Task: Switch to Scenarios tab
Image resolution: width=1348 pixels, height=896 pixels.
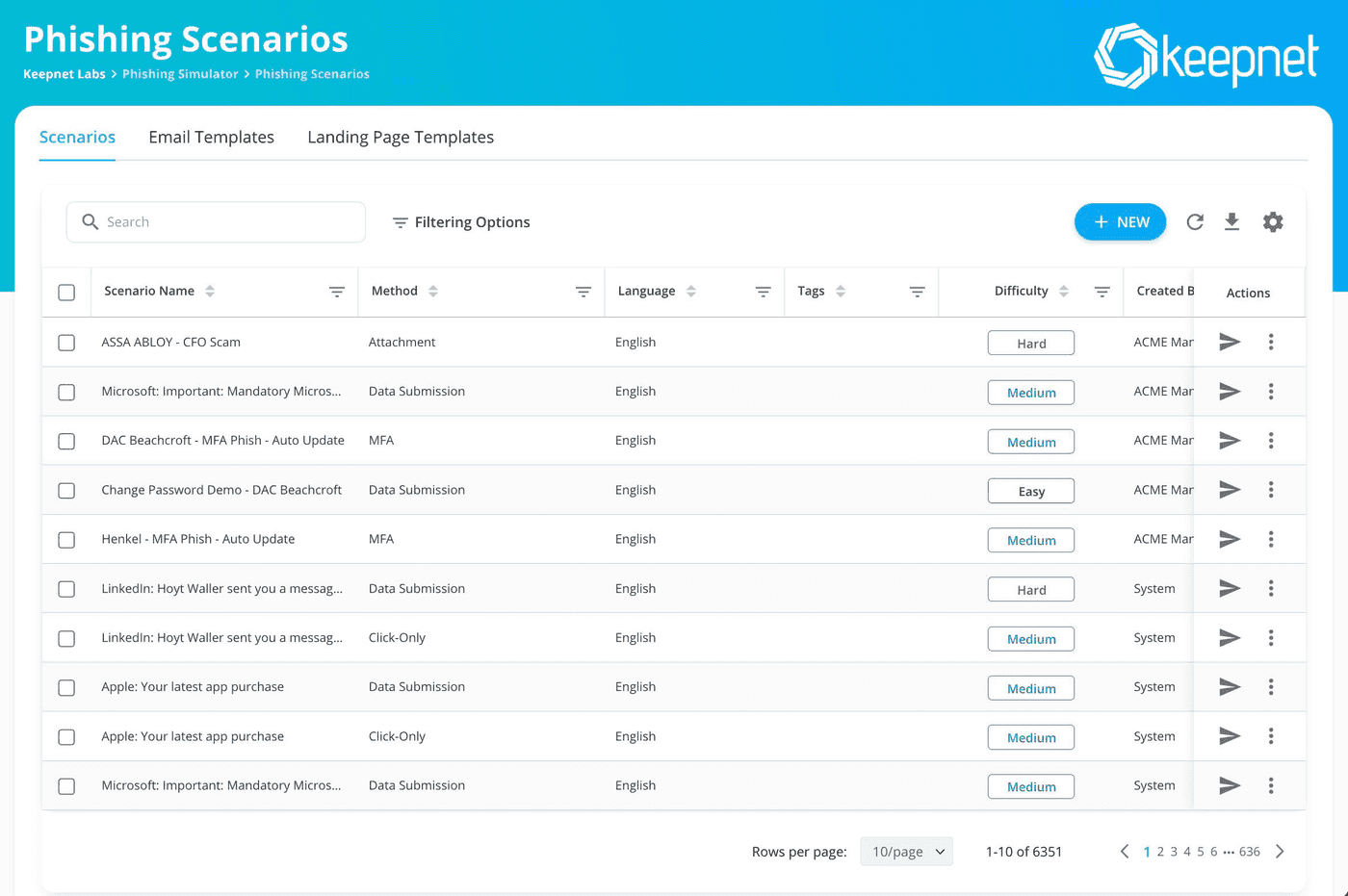Action: (77, 137)
